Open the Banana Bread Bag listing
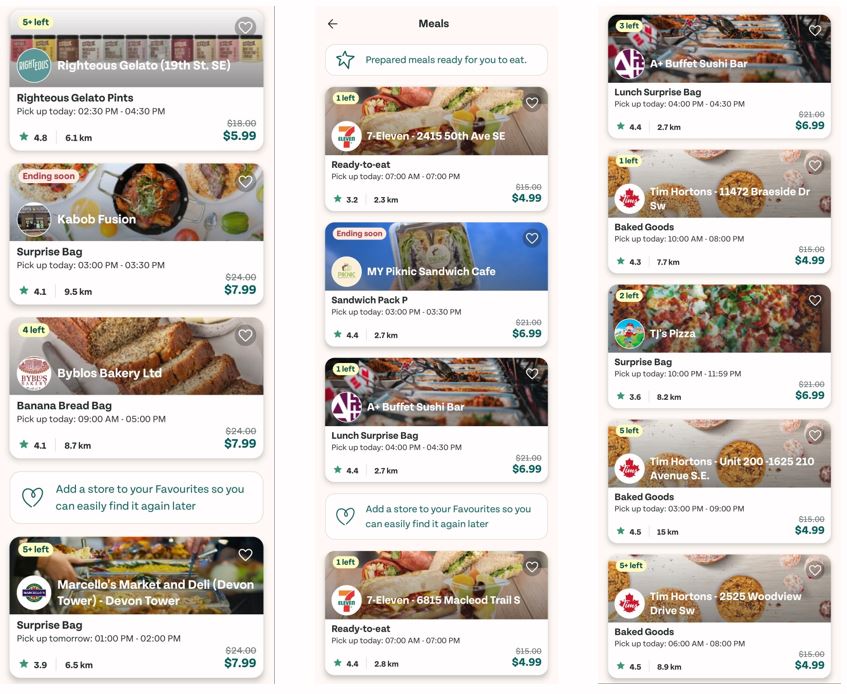The width and height of the screenshot is (847, 694). (136, 388)
